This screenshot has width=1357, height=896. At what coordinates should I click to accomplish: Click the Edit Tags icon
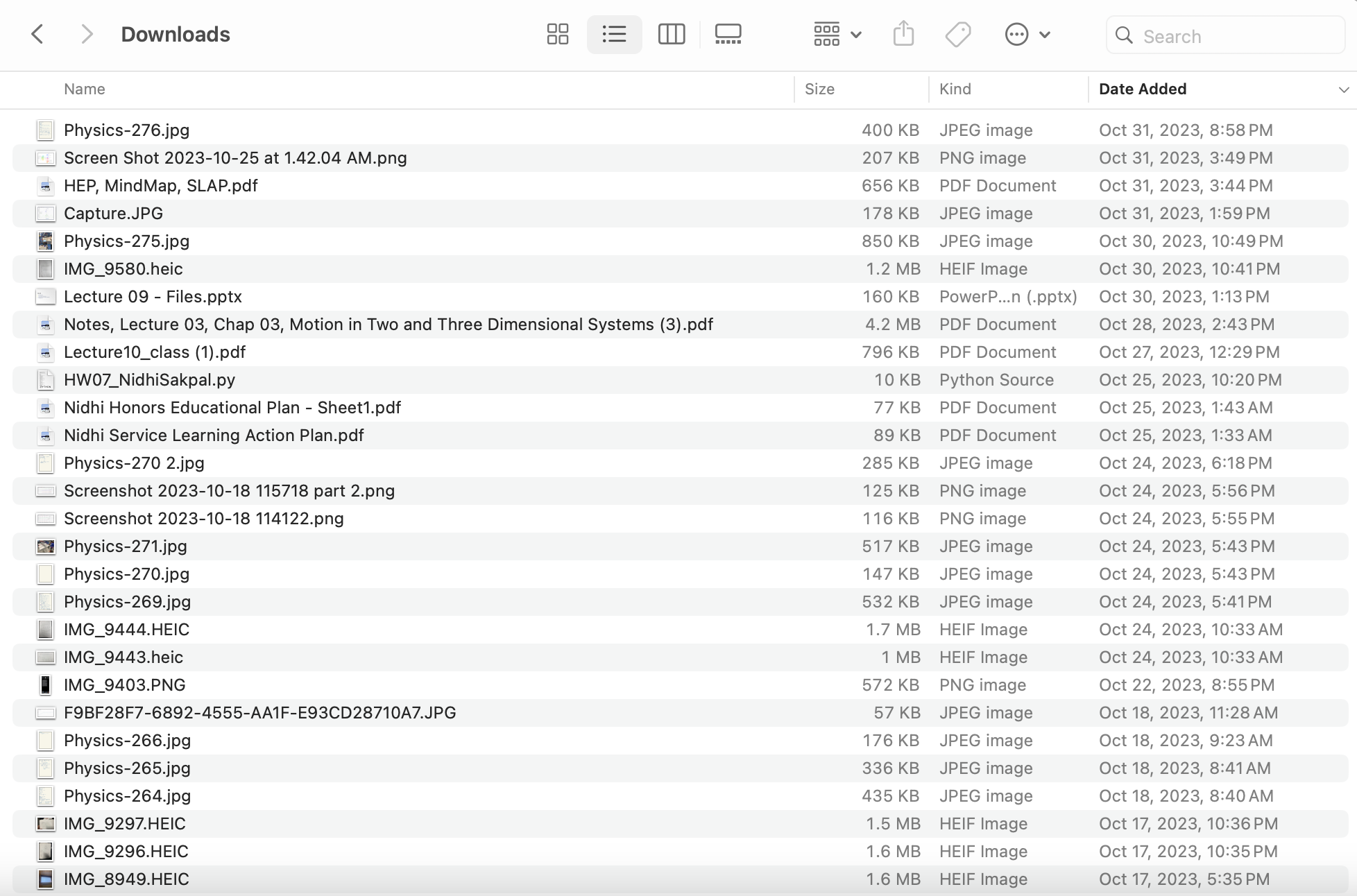point(958,34)
